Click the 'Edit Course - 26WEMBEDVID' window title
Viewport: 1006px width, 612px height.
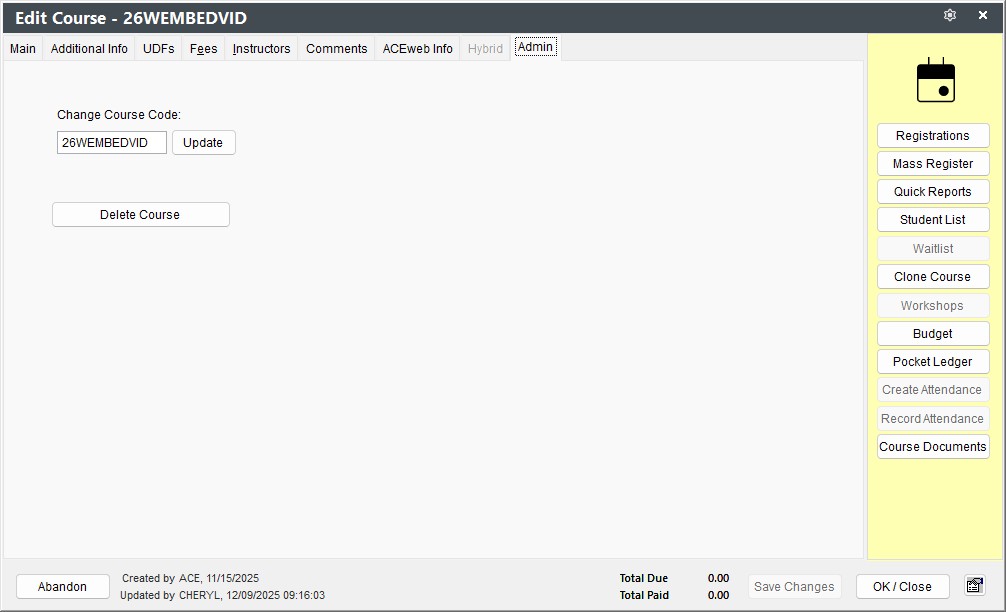[x=131, y=18]
